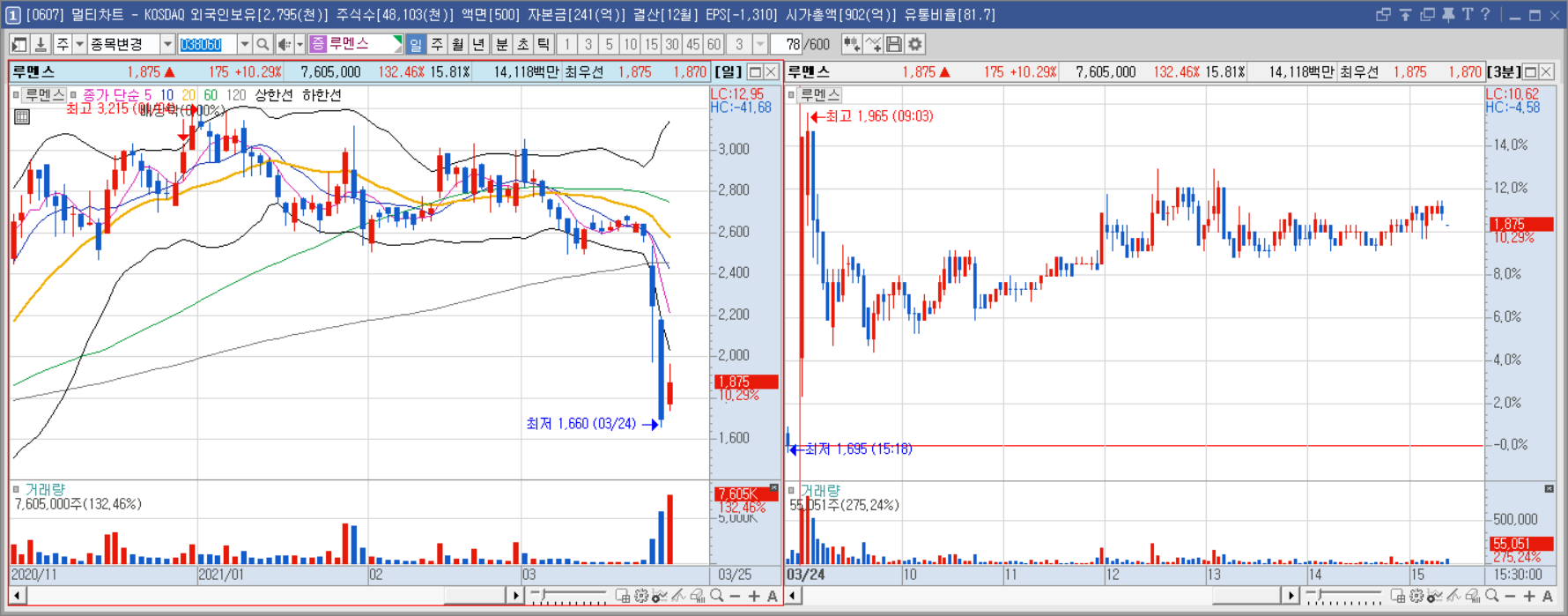
Task: Toggle the 거래량 volume marker in daily chart
Action: click(x=16, y=489)
